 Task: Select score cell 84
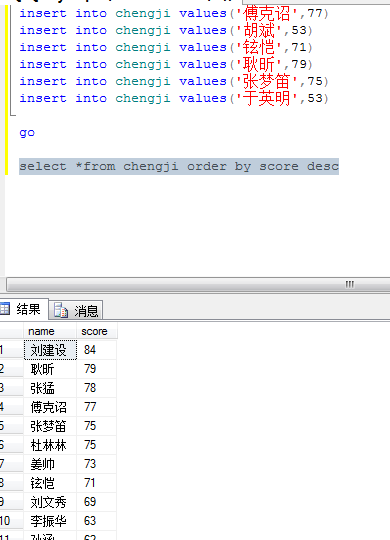pos(96,350)
